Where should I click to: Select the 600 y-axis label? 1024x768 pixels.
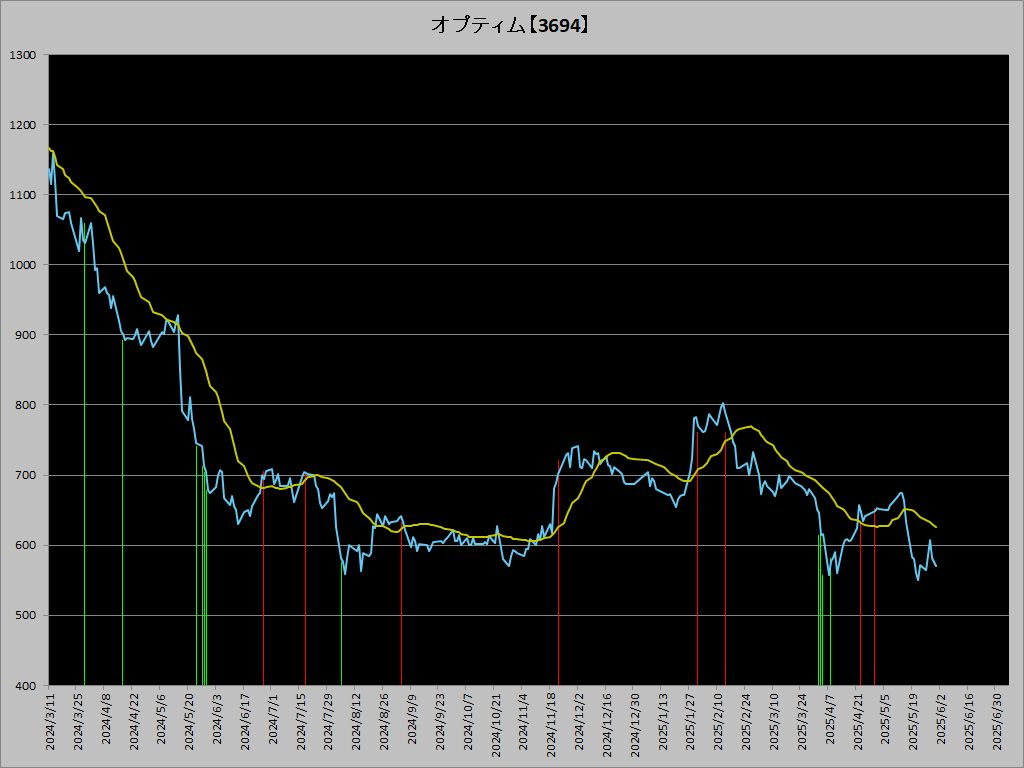tap(25, 545)
